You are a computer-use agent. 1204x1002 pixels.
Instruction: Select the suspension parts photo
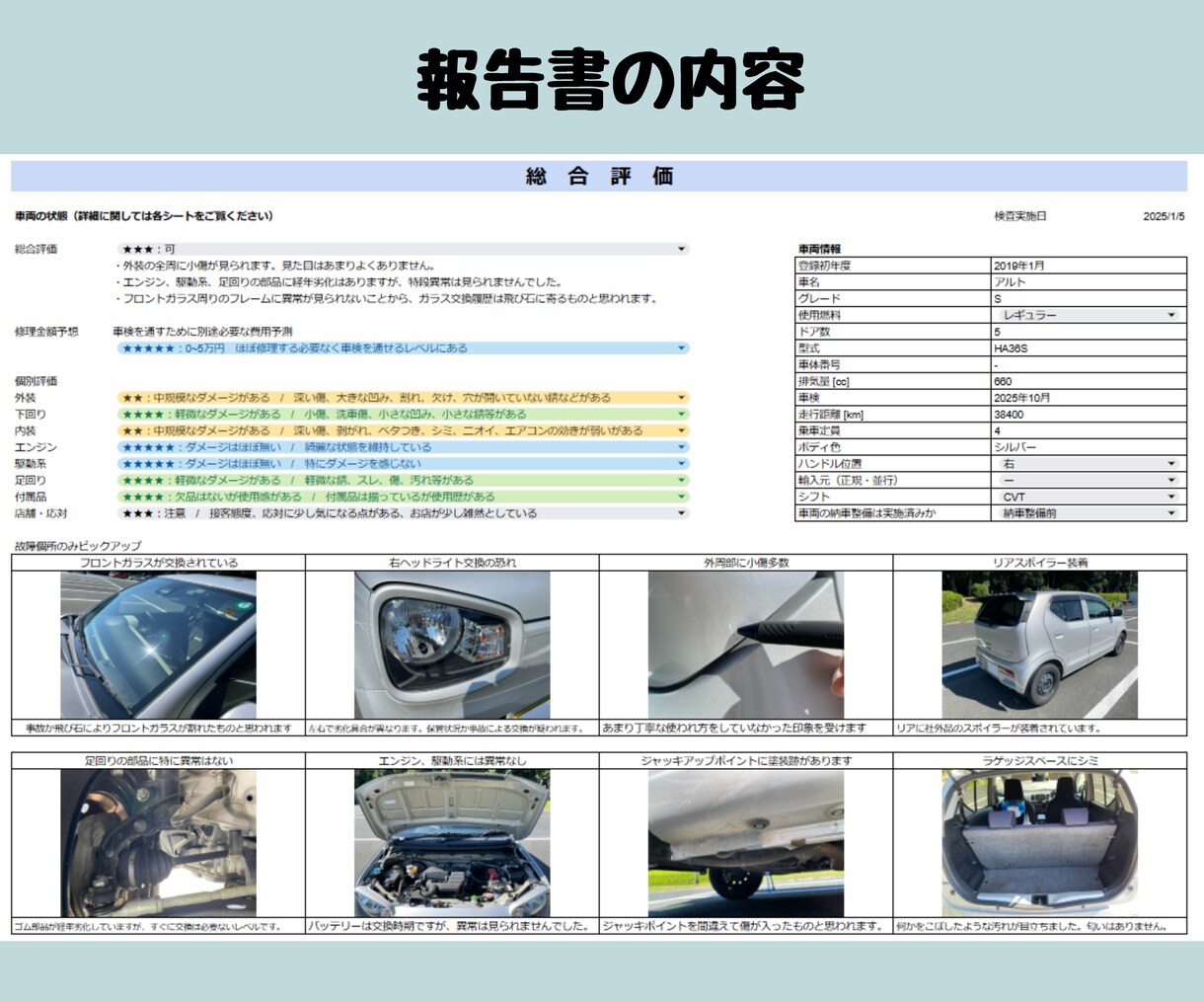(x=158, y=843)
